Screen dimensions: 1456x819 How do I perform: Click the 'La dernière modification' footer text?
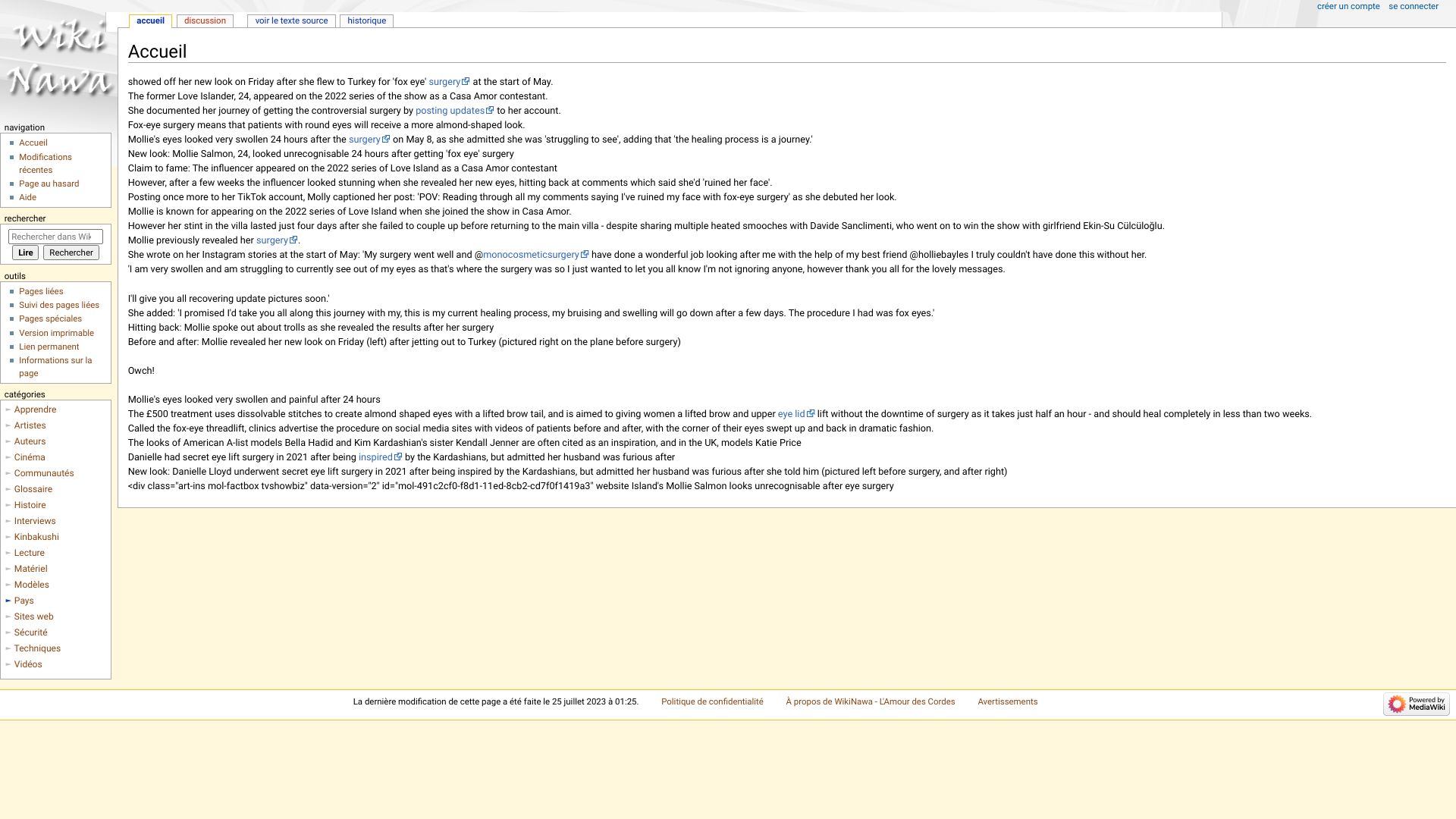[496, 701]
